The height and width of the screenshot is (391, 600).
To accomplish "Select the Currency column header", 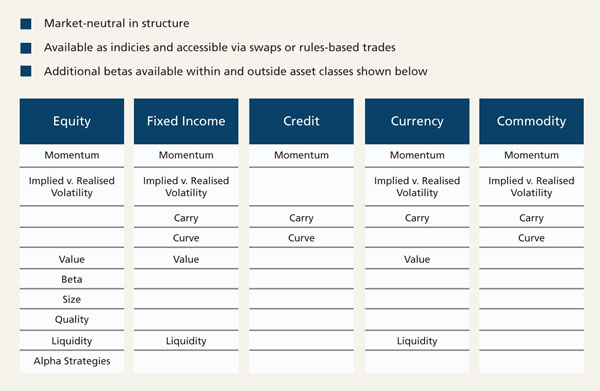I will coord(417,121).
